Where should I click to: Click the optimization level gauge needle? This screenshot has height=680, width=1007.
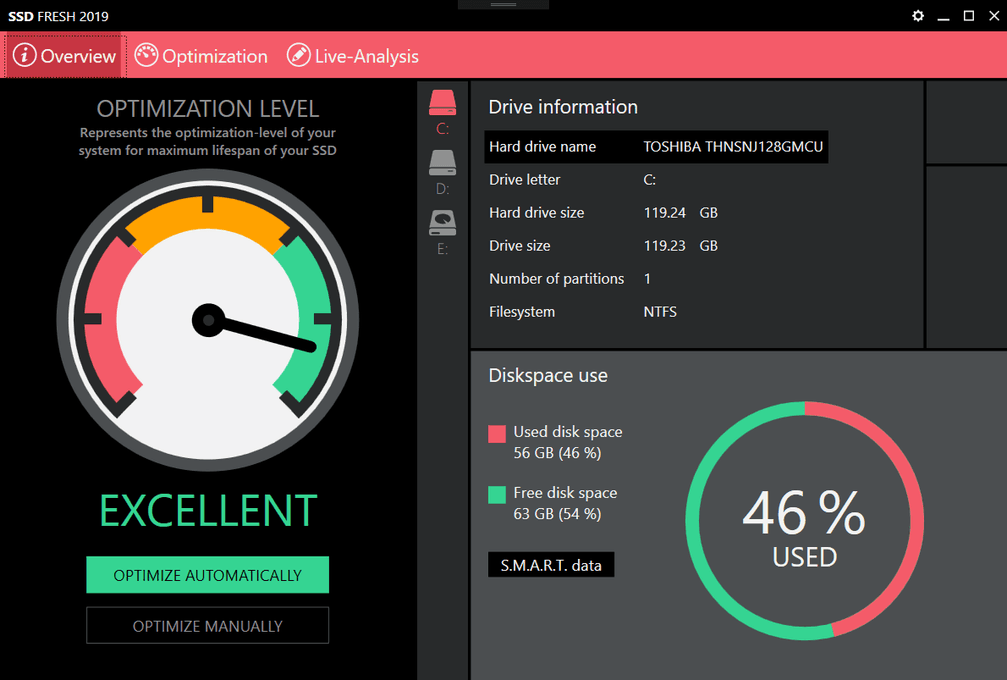(262, 333)
